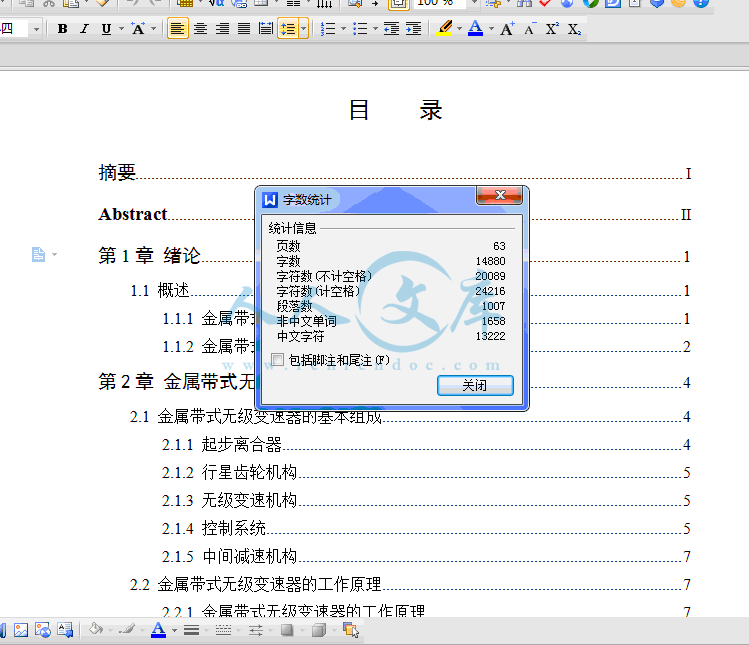This screenshot has width=749, height=645.
Task: Click the W icon in dialog title
Action: [270, 200]
